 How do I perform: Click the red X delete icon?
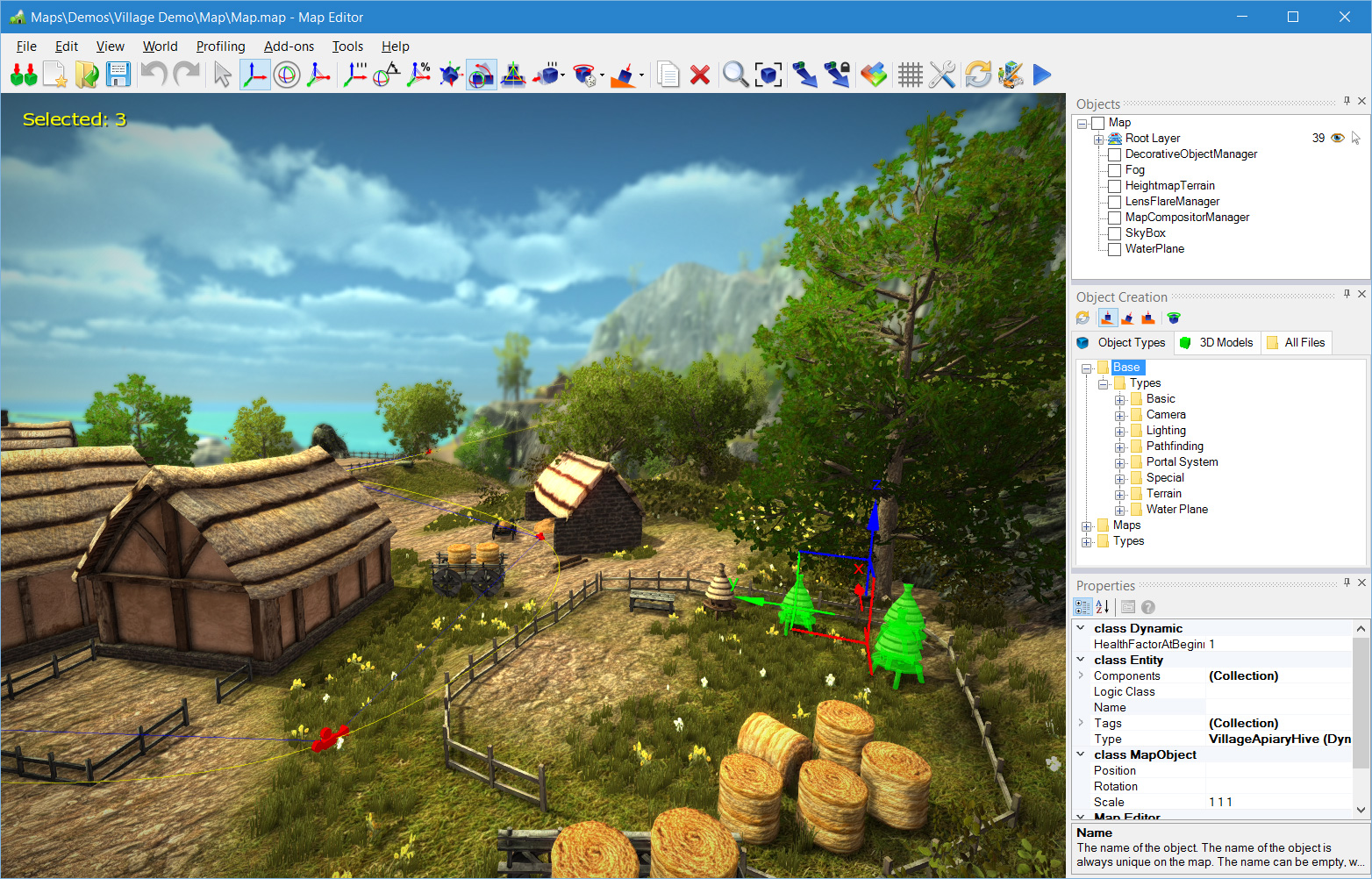tap(699, 75)
